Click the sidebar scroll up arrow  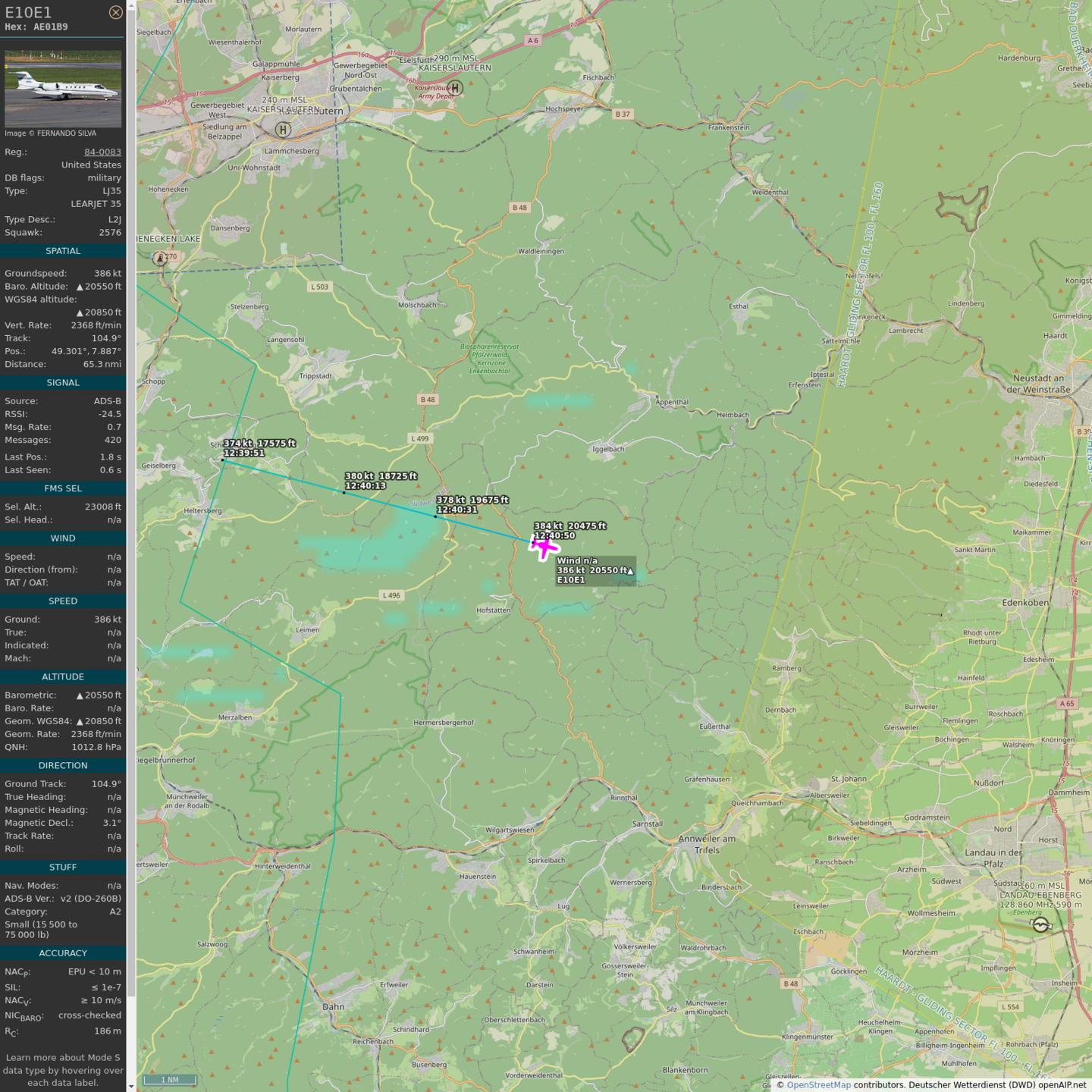point(131,5)
